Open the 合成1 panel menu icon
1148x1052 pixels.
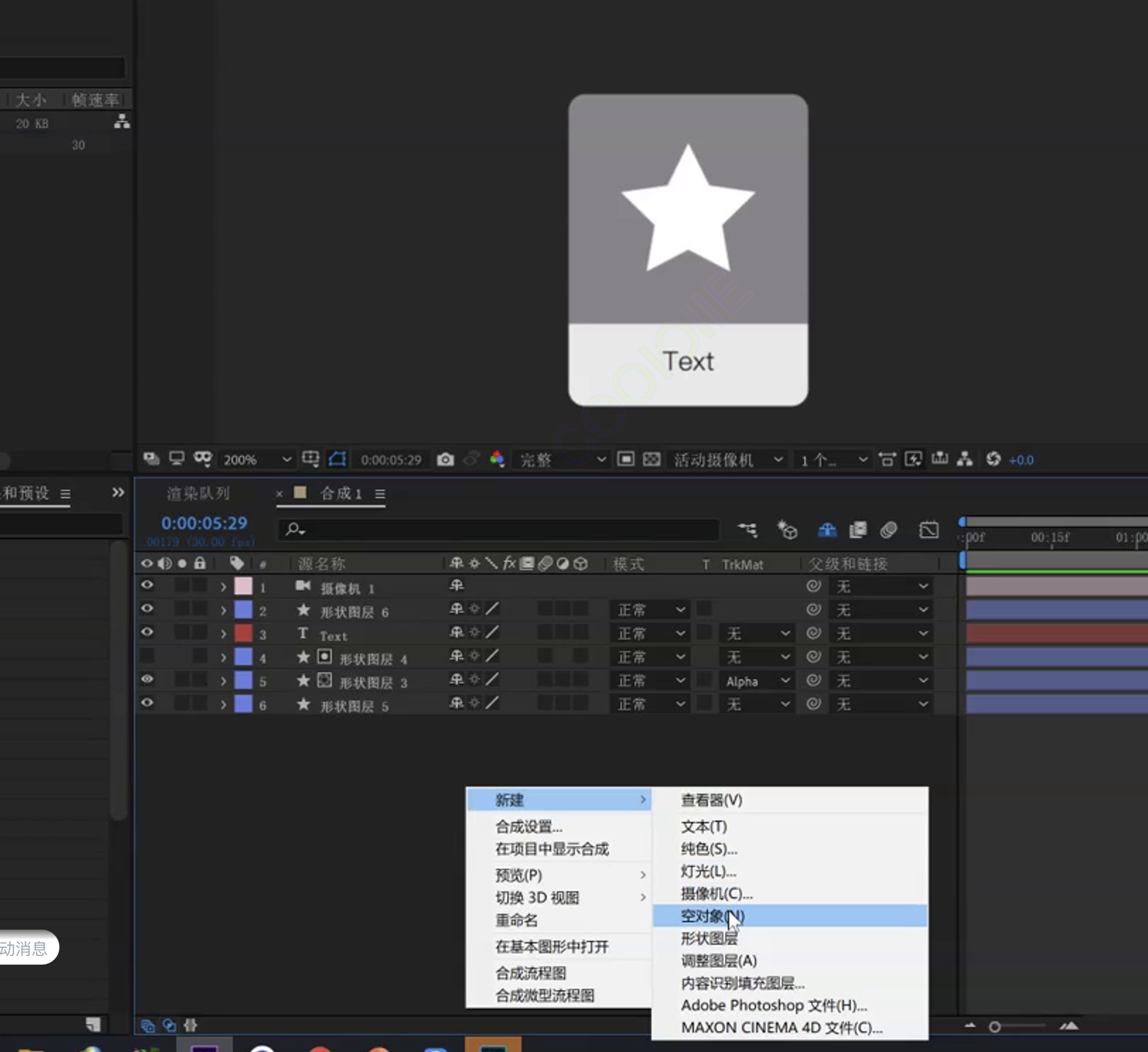(x=380, y=494)
